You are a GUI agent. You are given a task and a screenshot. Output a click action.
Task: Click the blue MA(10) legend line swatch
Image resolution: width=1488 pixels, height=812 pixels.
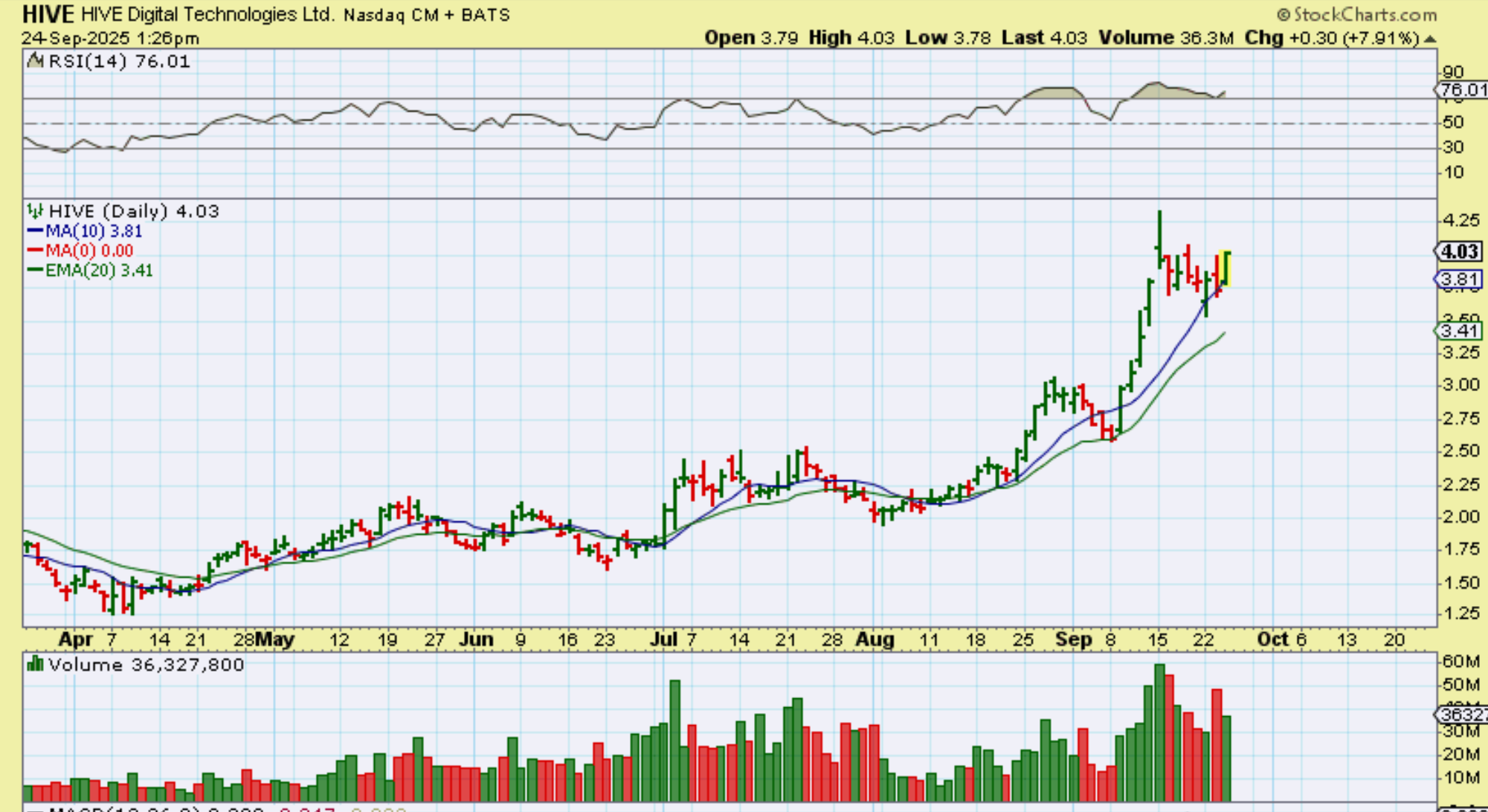point(35,231)
